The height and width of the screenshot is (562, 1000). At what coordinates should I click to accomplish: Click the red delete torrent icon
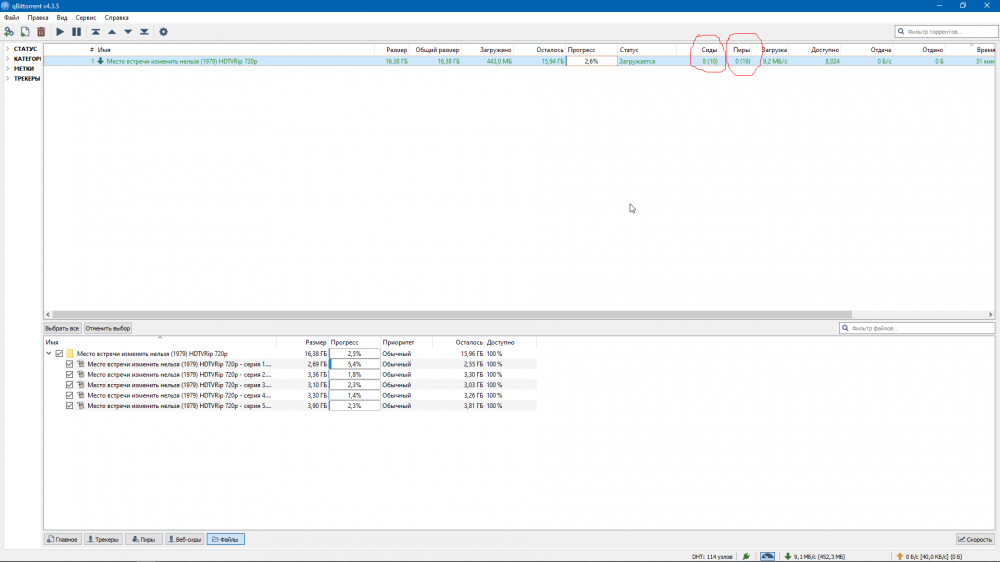[41, 32]
